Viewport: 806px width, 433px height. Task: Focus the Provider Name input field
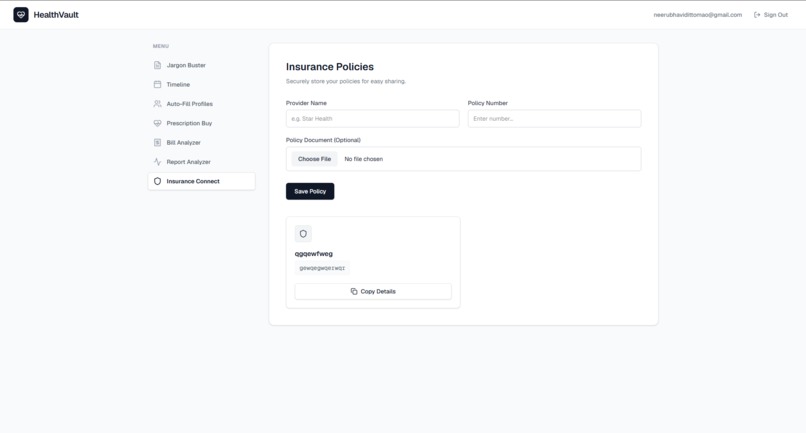(x=373, y=119)
